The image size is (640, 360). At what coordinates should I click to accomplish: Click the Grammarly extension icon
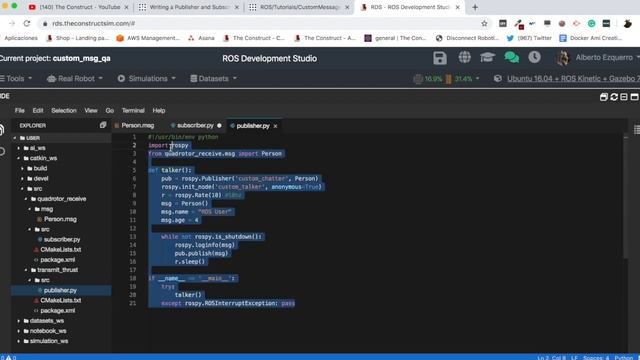(x=591, y=24)
